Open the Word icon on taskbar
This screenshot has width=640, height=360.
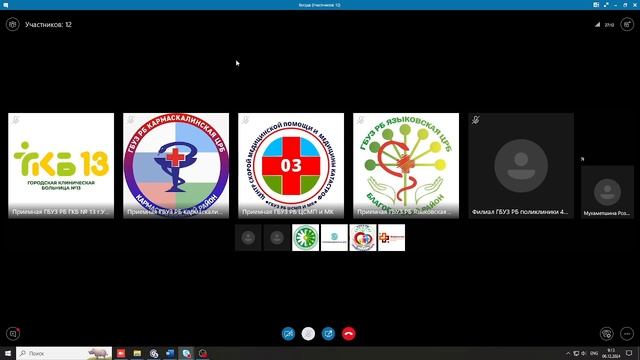(170, 353)
